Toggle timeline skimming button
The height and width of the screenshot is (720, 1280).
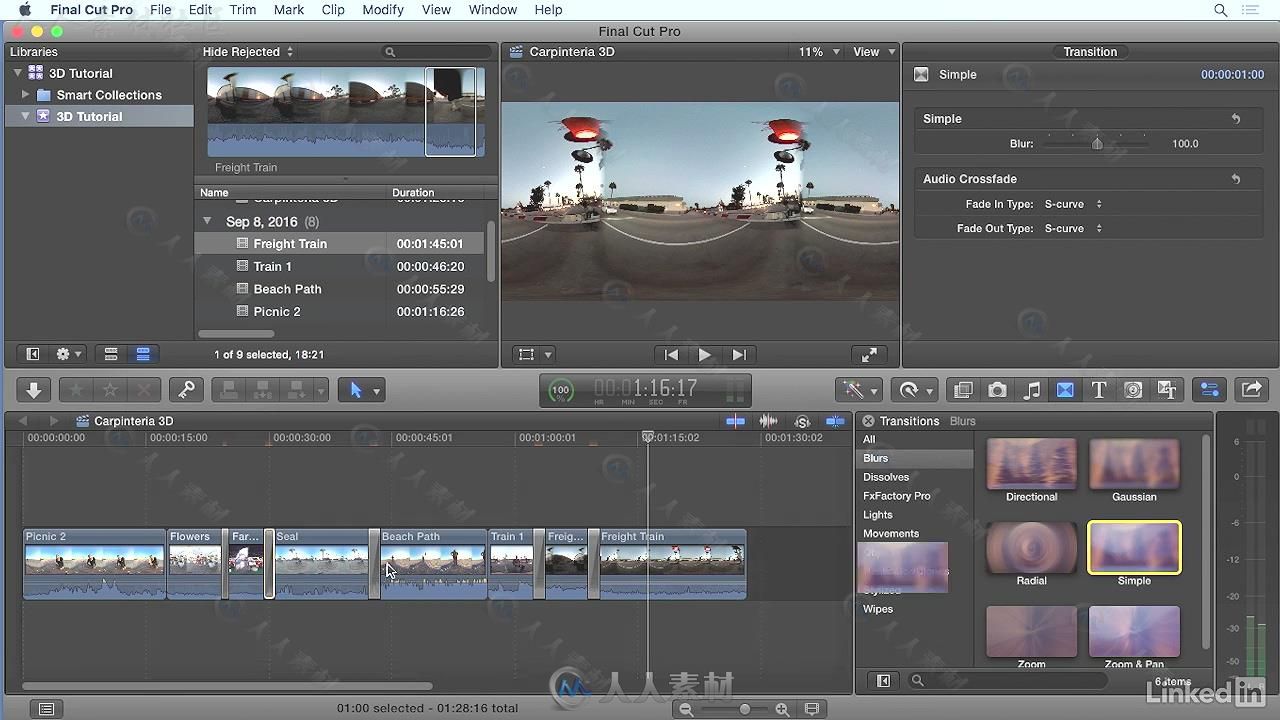735,421
